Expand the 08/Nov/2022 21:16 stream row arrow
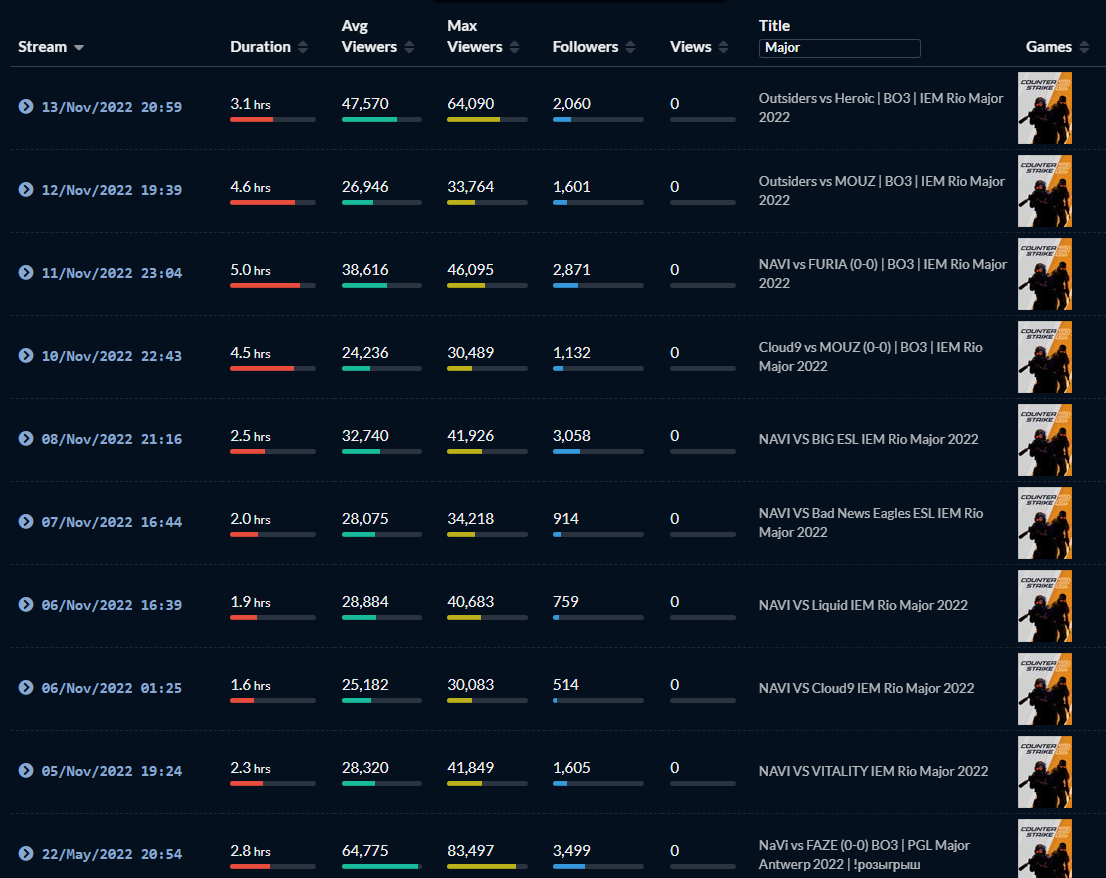 26,439
